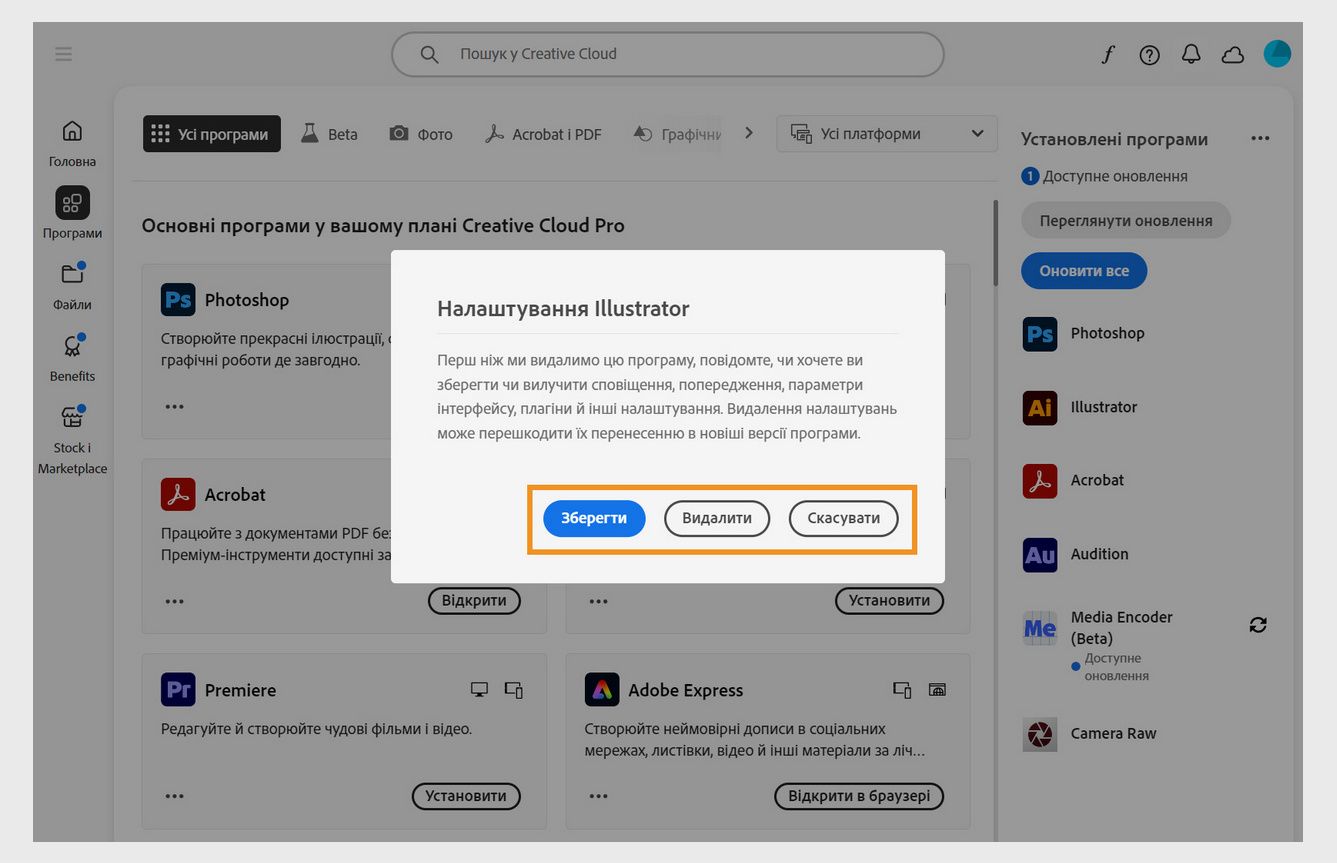Switch to the Фото tab
1337x863 pixels.
(421, 134)
